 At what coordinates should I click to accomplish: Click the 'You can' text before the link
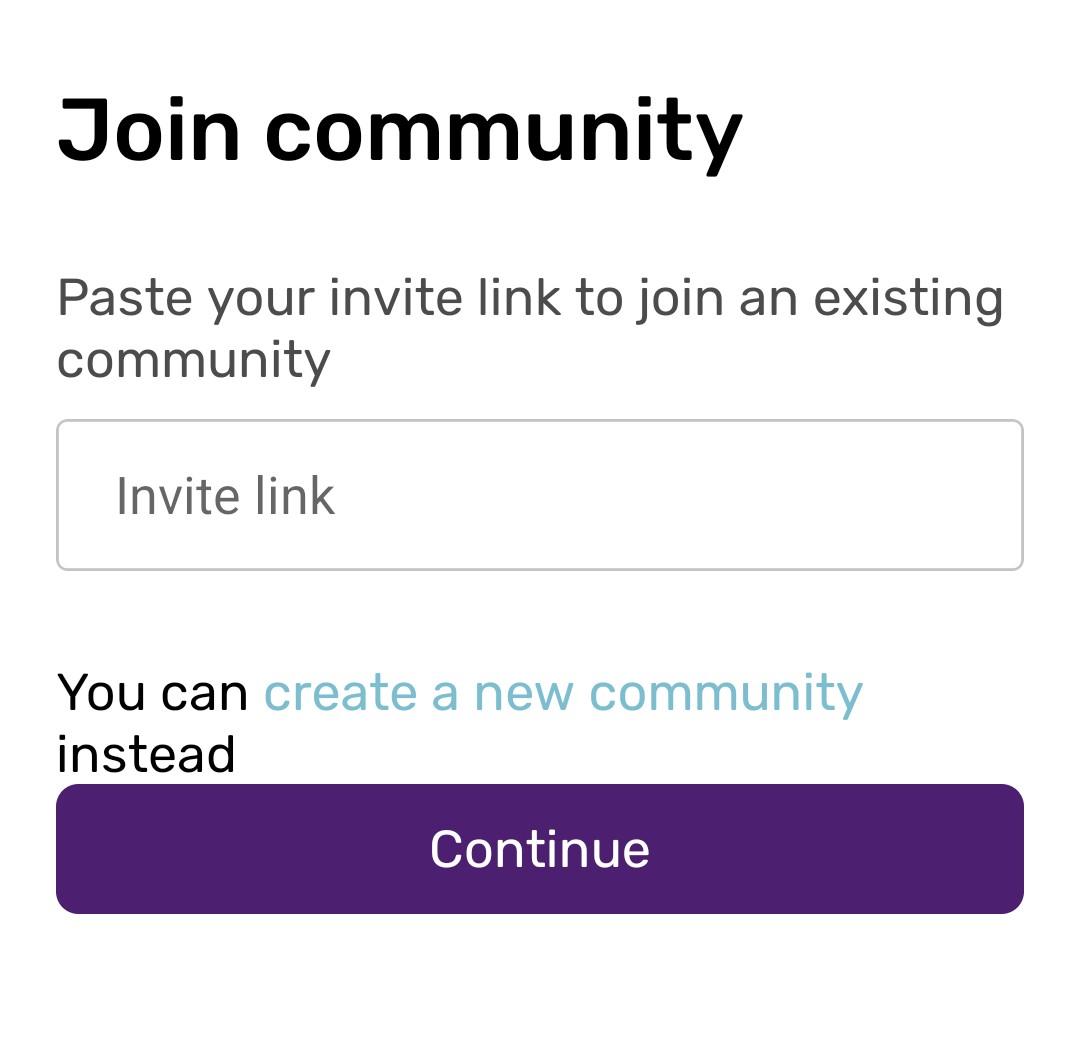[x=152, y=692]
